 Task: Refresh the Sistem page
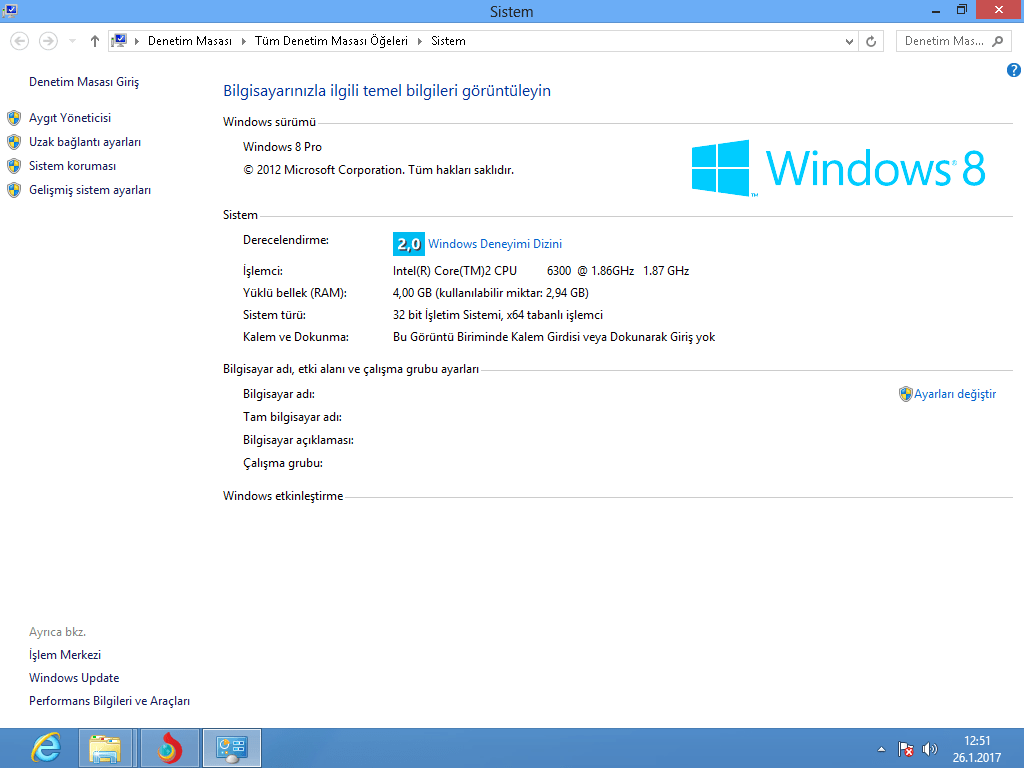pyautogui.click(x=871, y=41)
